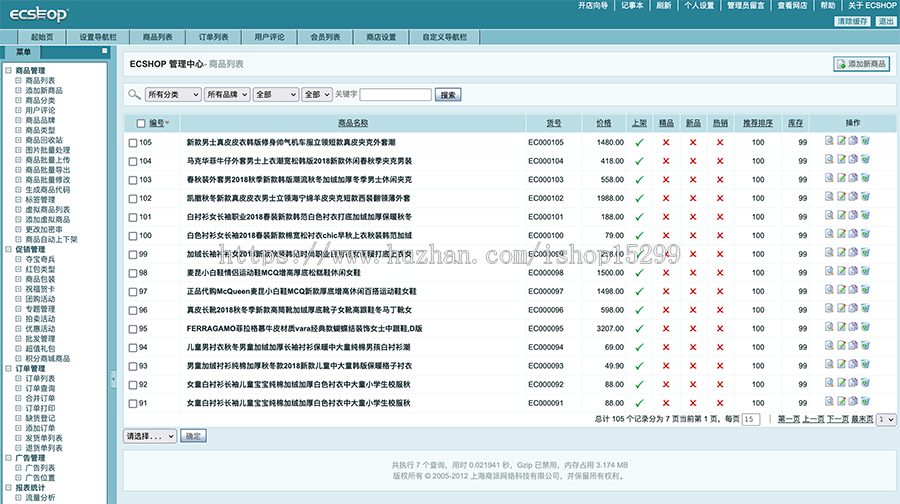This screenshot has width=900, height=504.
Task: Sort by the 价格 column header
Action: click(603, 123)
